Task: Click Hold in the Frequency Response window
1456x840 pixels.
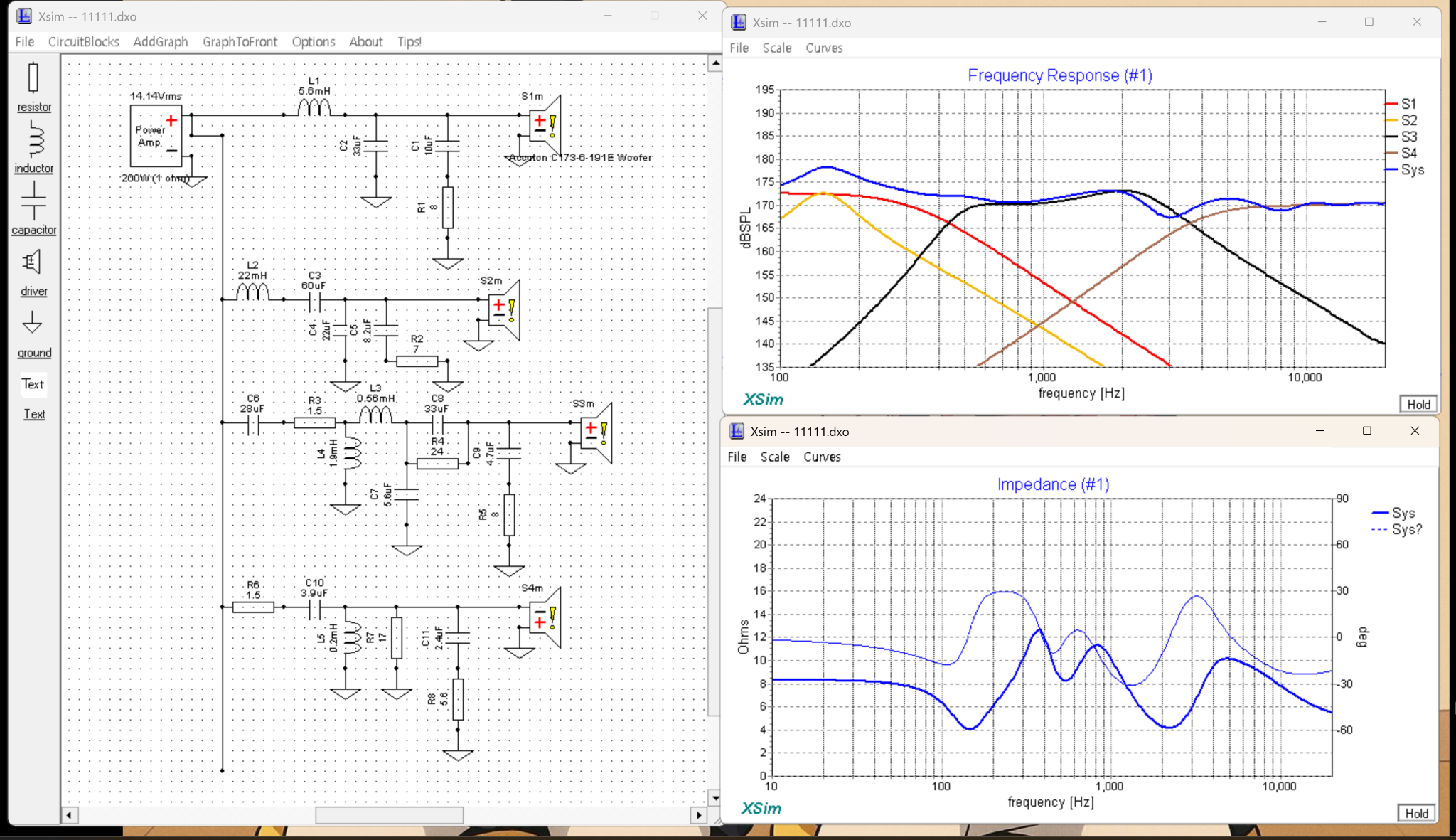Action: tap(1418, 404)
